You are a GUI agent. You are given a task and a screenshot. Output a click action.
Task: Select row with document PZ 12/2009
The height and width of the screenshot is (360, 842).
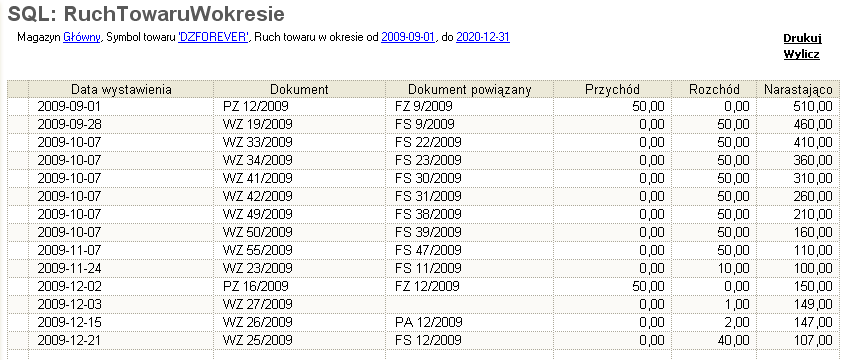[x=424, y=107]
